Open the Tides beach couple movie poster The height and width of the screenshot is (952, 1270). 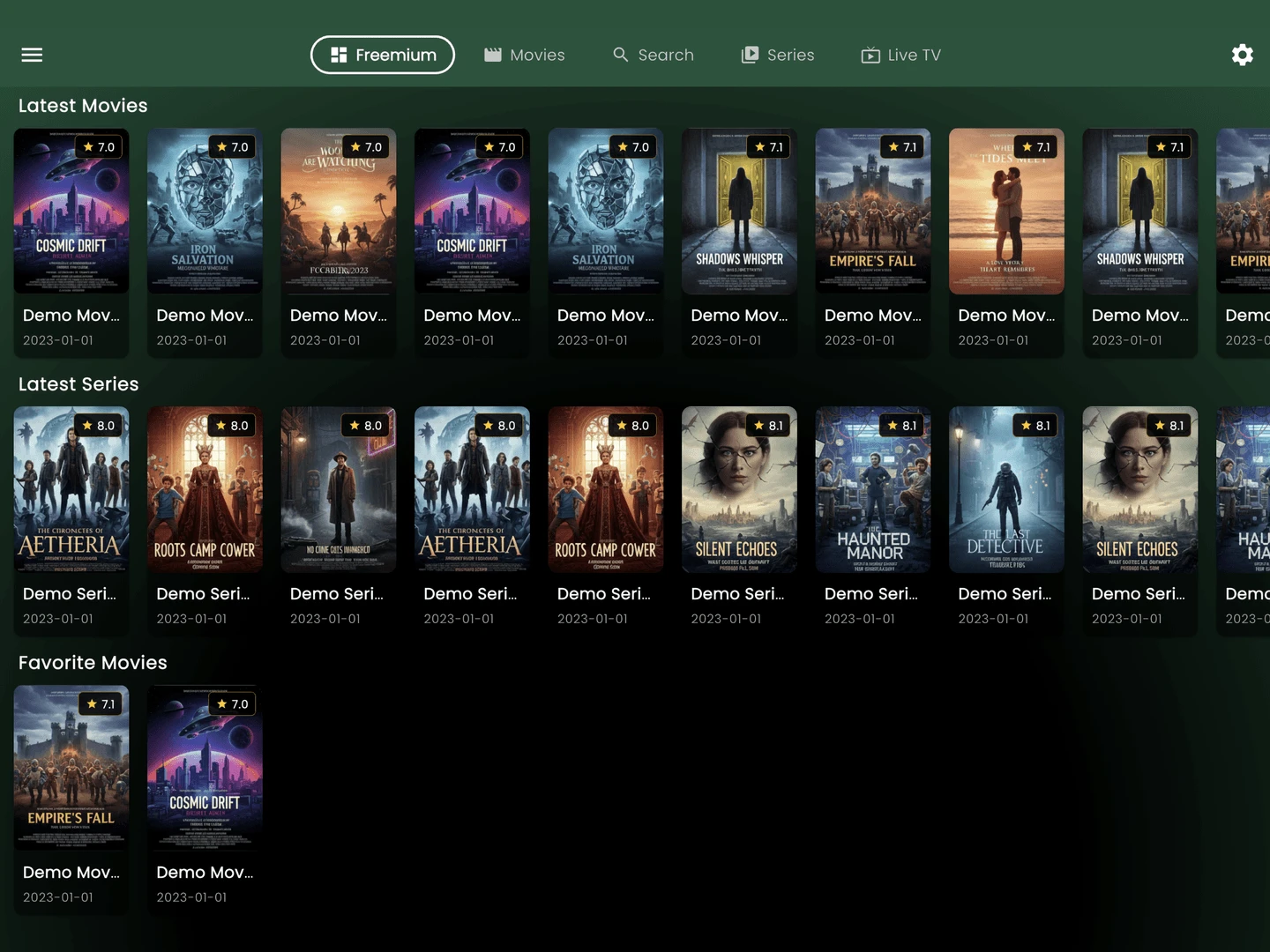(x=1006, y=211)
